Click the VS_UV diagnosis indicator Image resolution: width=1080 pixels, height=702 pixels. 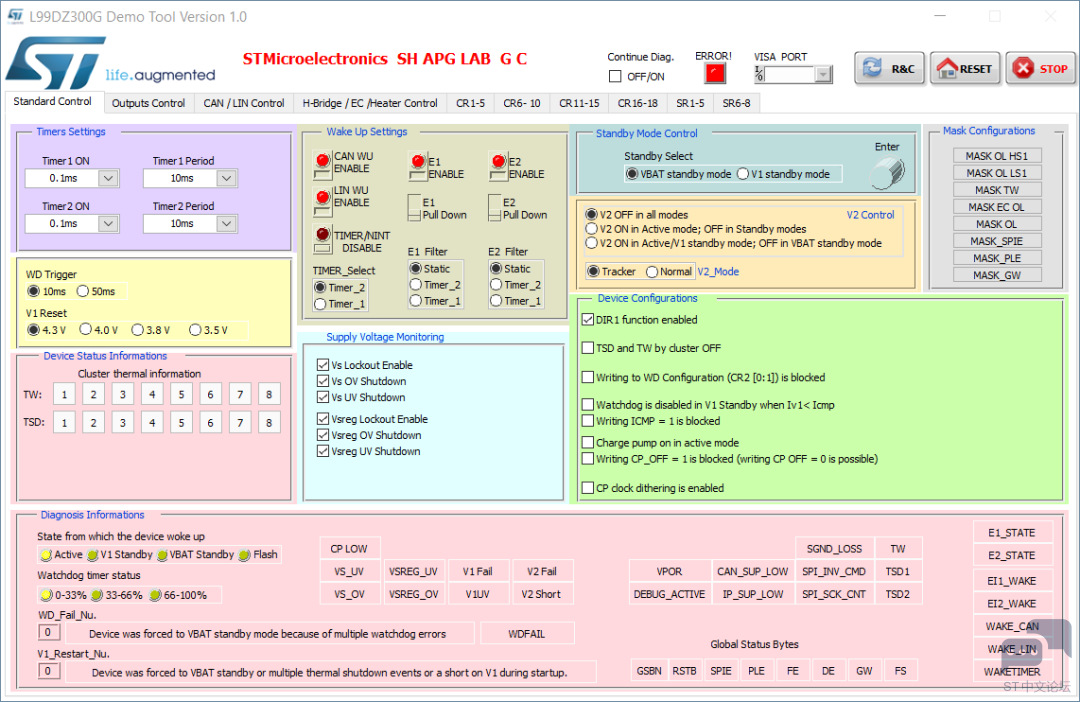[x=349, y=571]
